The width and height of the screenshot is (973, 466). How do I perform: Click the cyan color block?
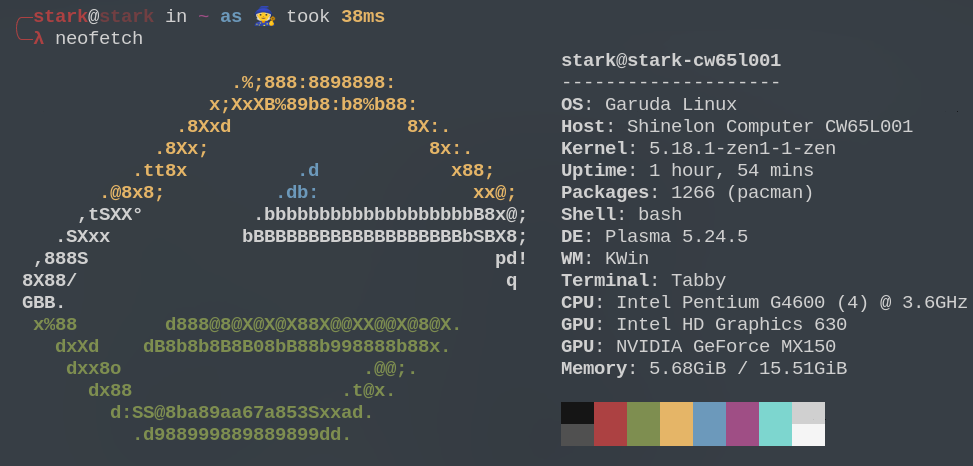tap(775, 424)
